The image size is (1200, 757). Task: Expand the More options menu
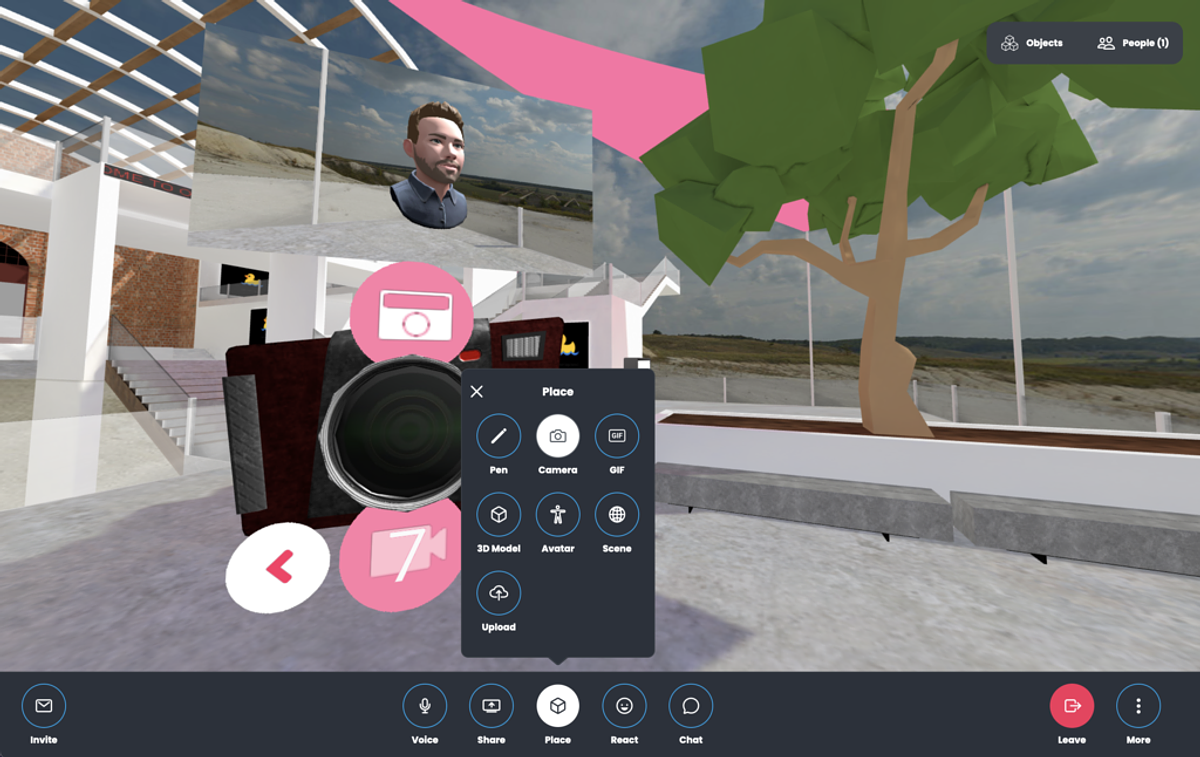(1138, 706)
